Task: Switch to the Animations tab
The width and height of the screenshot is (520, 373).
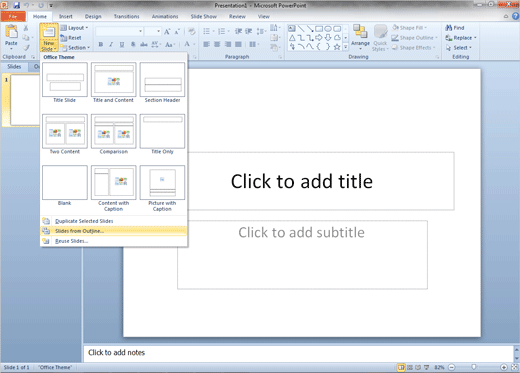Action: pos(165,16)
